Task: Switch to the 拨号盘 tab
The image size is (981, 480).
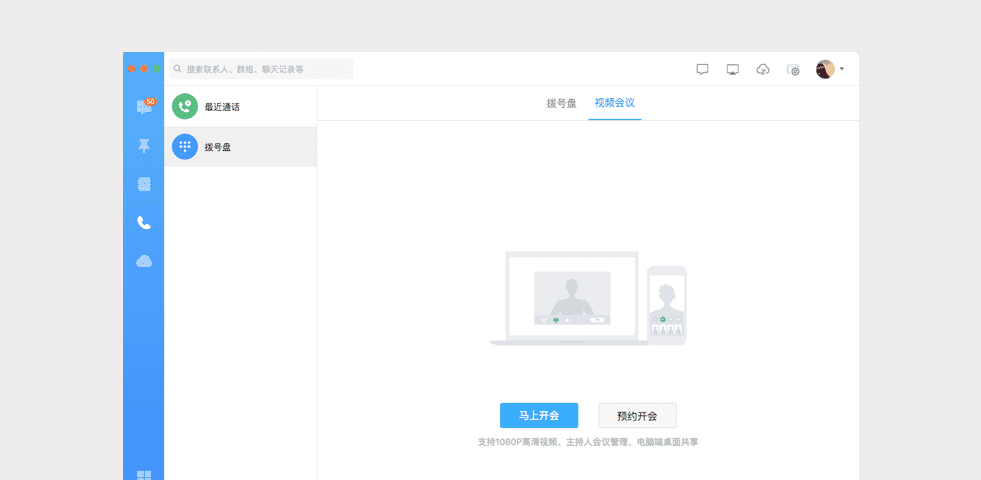Action: (x=561, y=103)
